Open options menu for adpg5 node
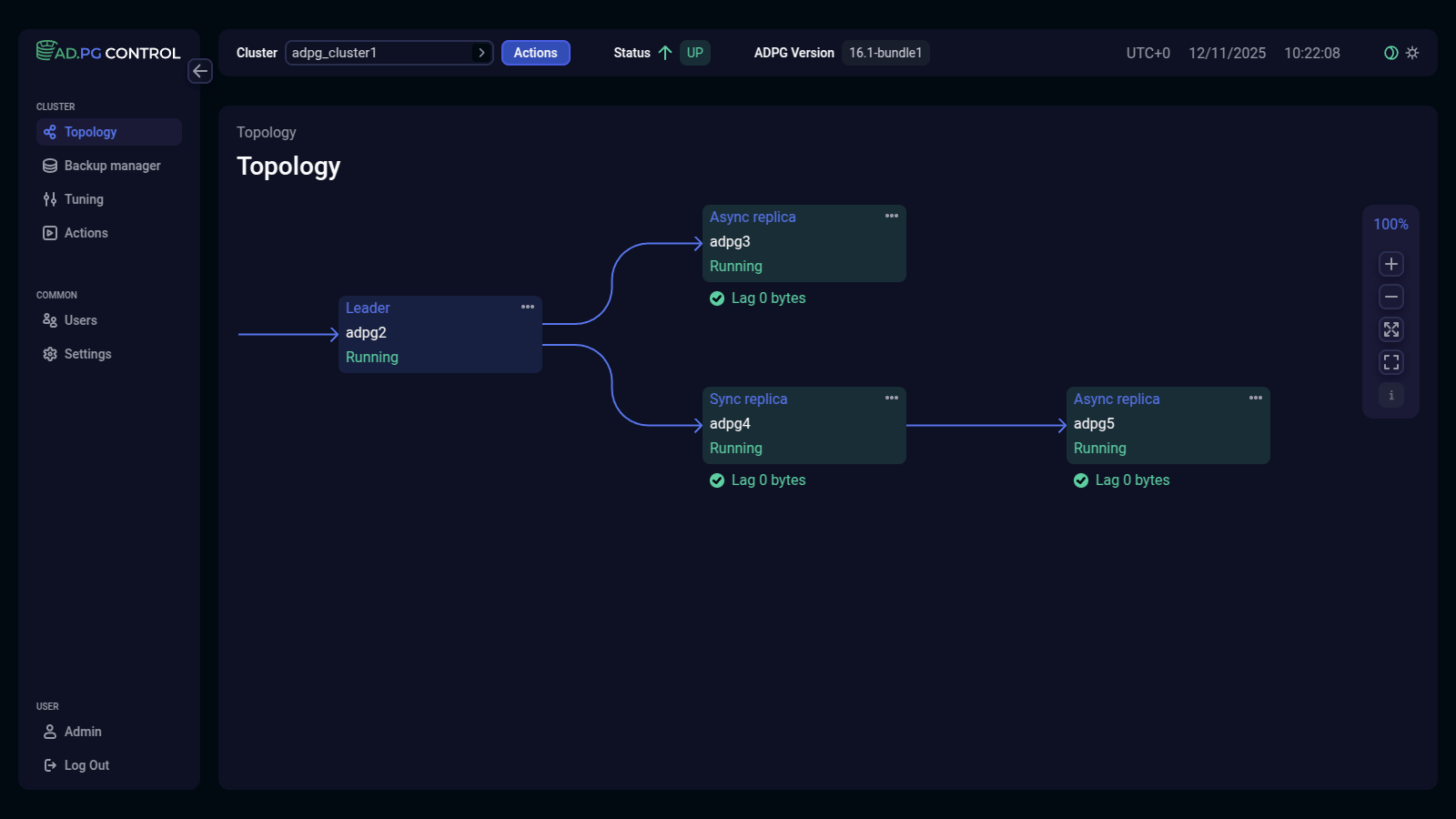Viewport: 1456px width, 819px height. pos(1256,399)
